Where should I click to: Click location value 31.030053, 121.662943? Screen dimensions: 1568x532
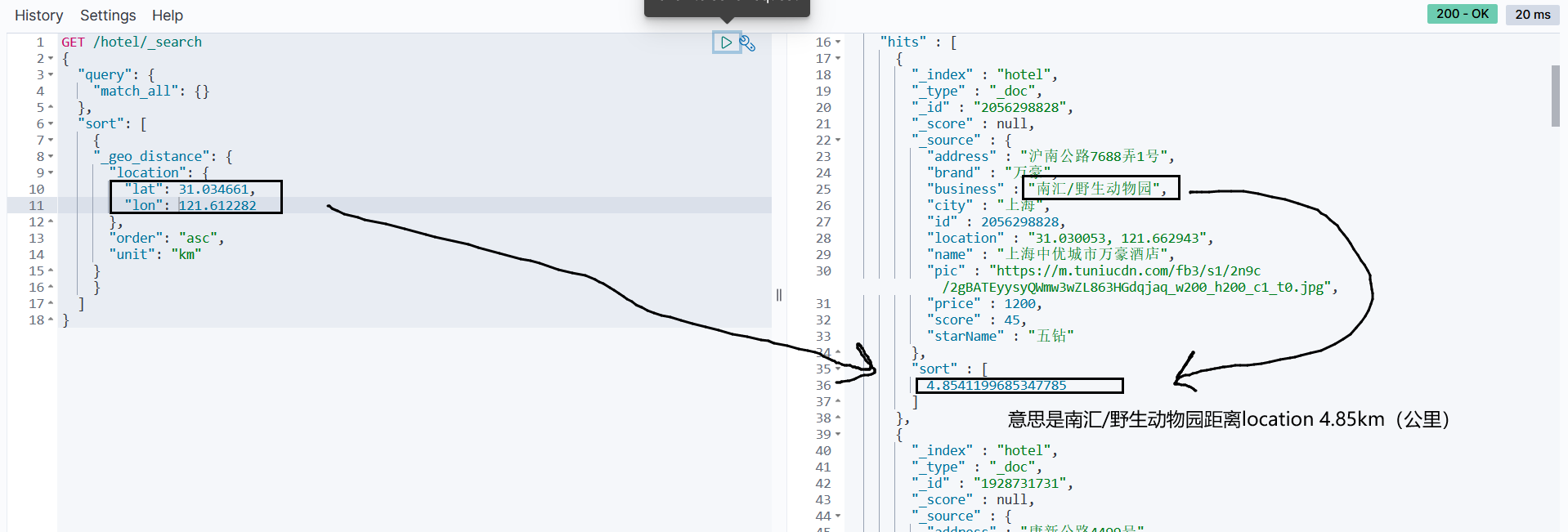click(1117, 238)
